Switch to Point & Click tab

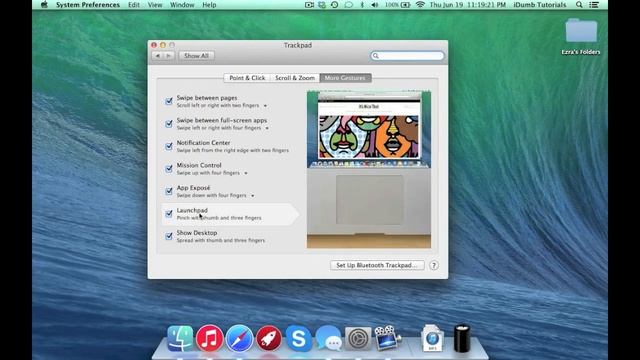247,78
